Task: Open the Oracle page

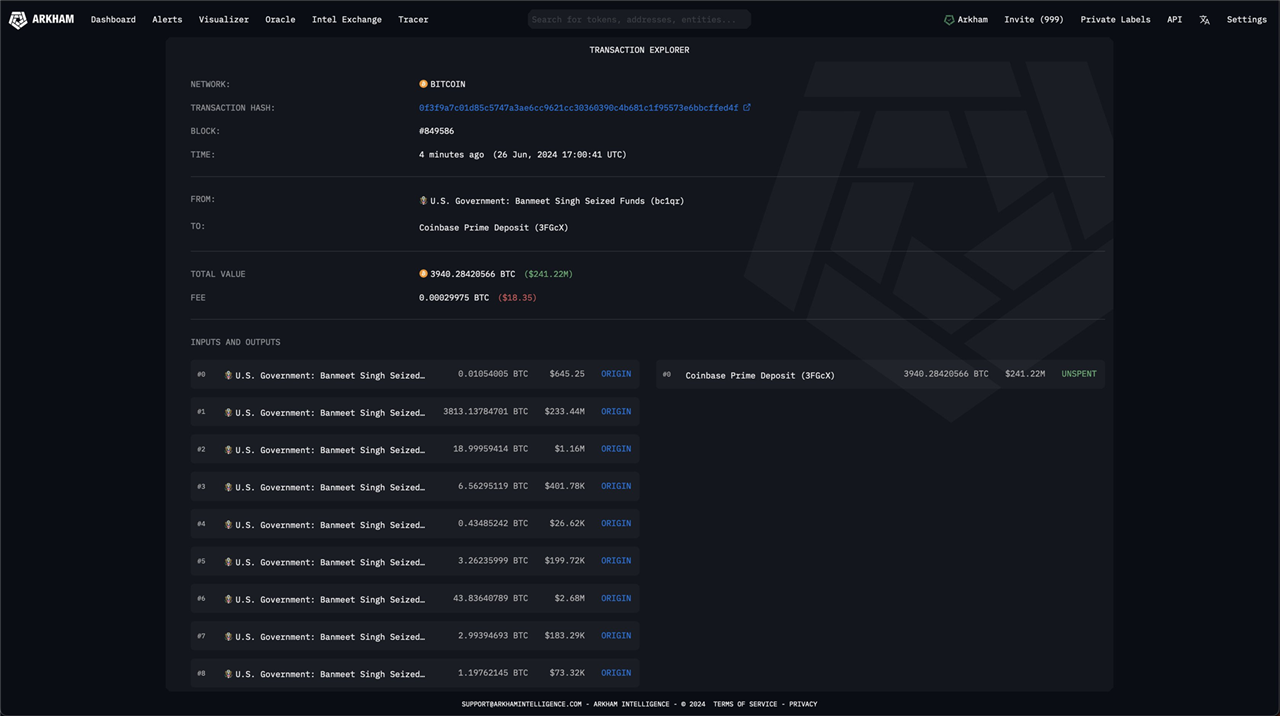Action: pyautogui.click(x=280, y=19)
